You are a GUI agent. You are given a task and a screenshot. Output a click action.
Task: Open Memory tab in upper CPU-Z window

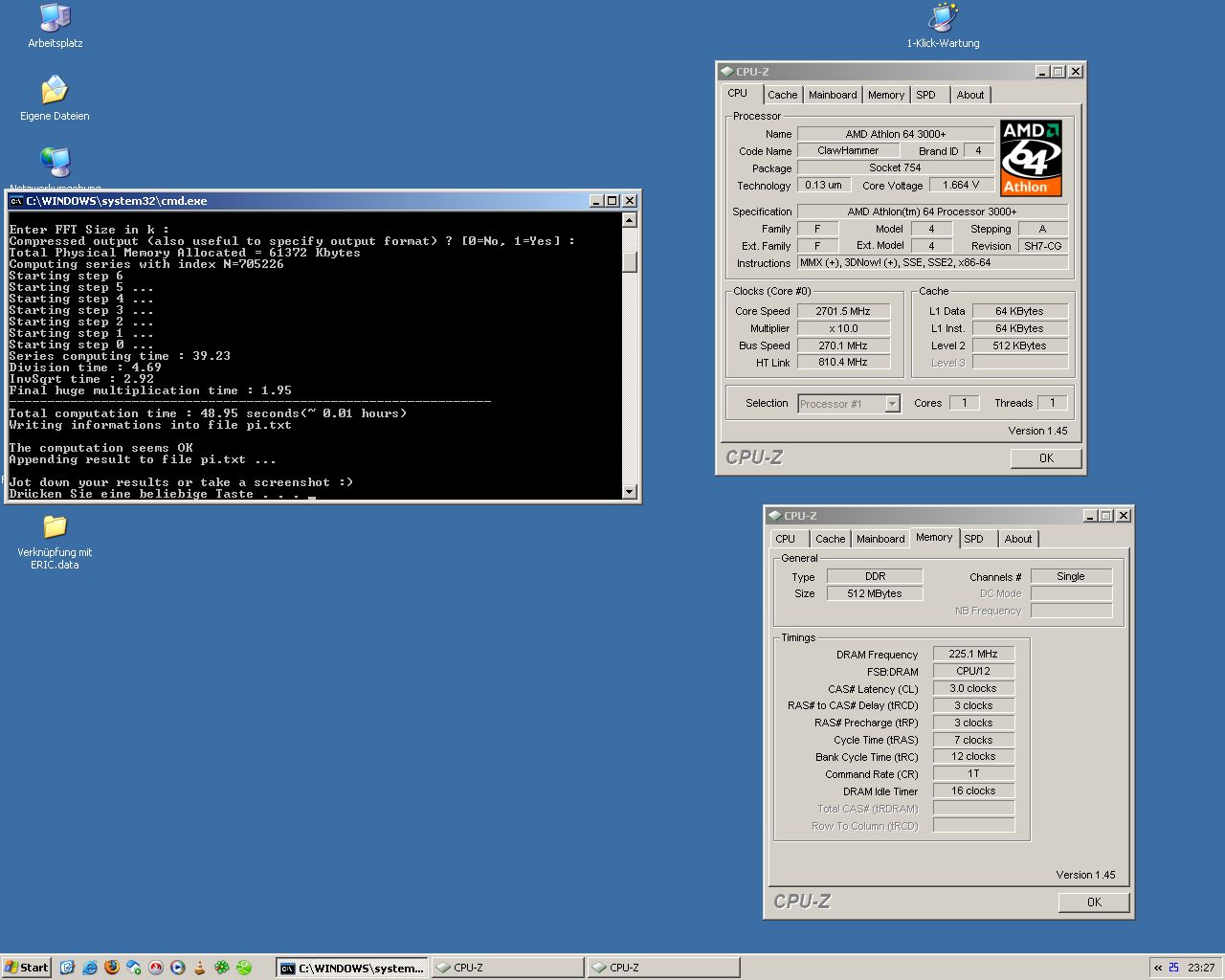click(x=885, y=95)
